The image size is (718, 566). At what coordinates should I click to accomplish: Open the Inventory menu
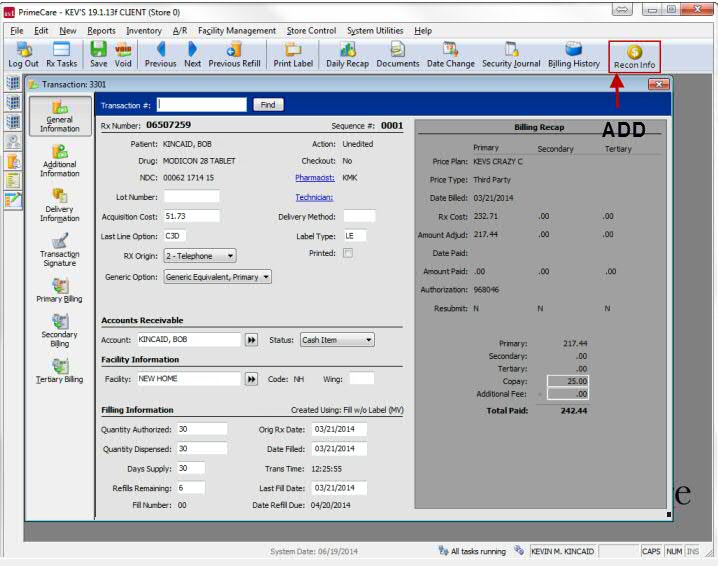144,31
